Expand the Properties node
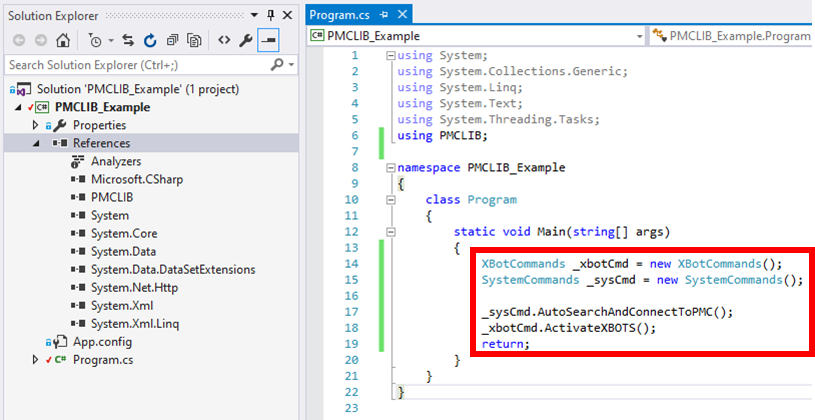This screenshot has width=815, height=420. pos(36,125)
